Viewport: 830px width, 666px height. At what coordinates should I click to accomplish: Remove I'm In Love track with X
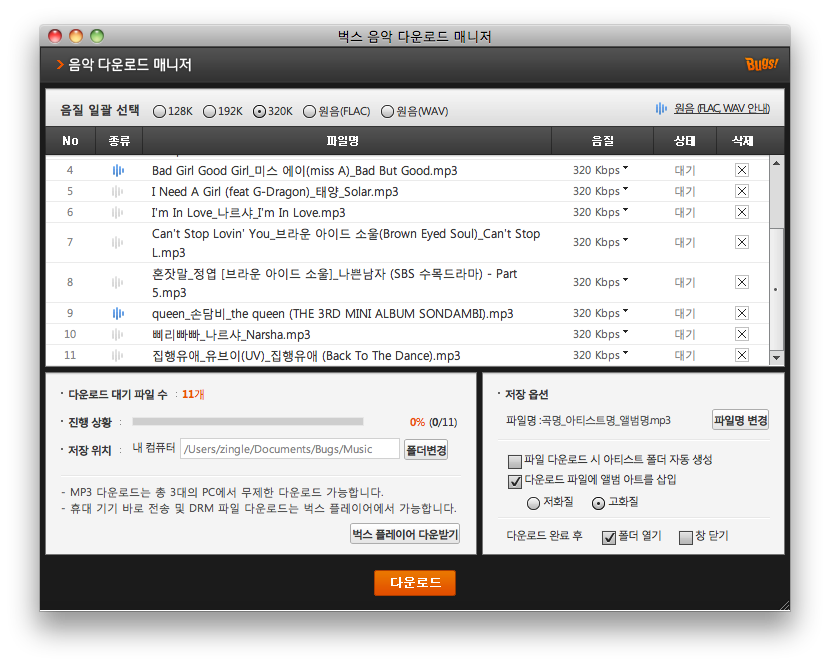pos(742,212)
